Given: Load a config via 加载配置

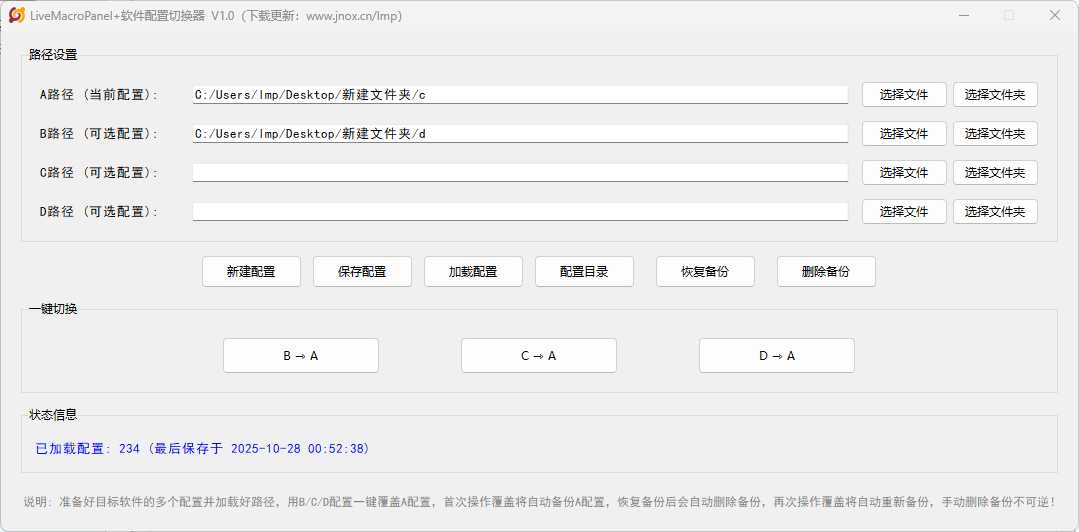Looking at the screenshot, I should (x=473, y=272).
